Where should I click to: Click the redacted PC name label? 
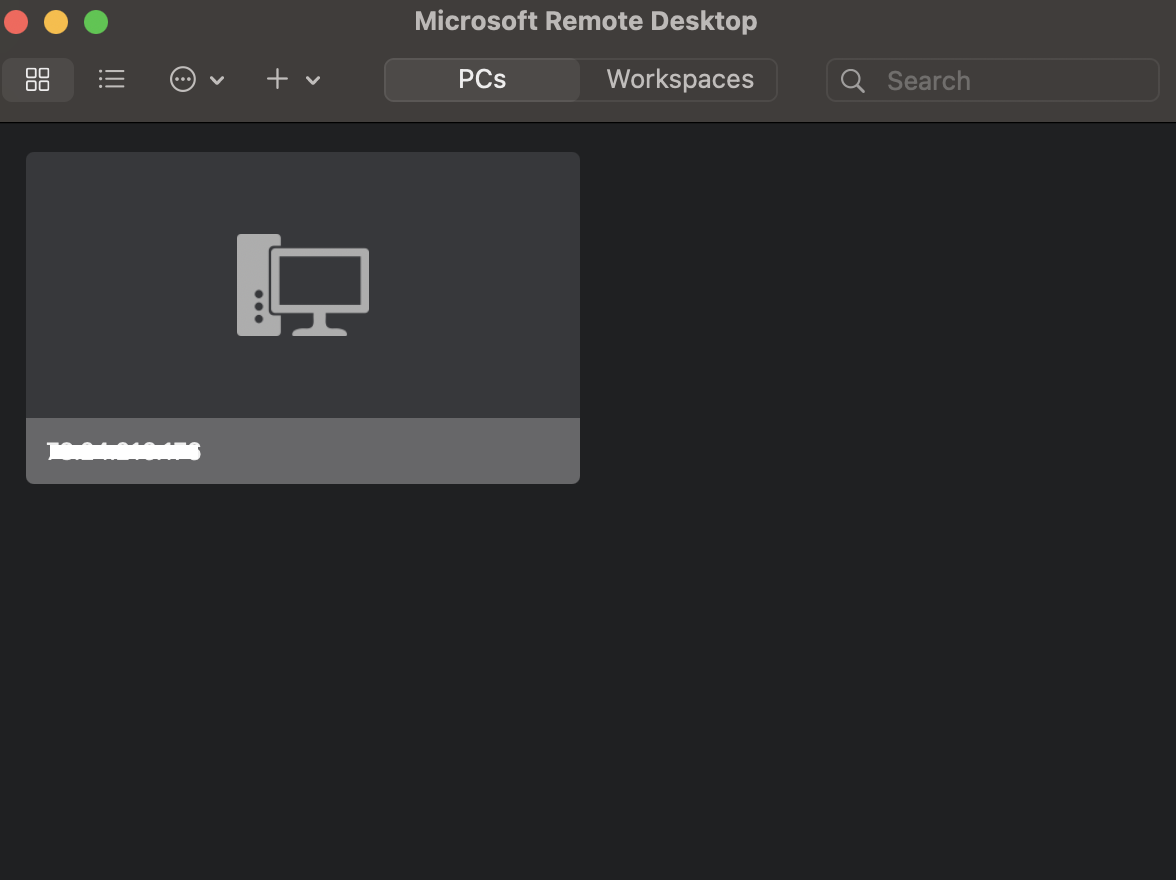124,451
